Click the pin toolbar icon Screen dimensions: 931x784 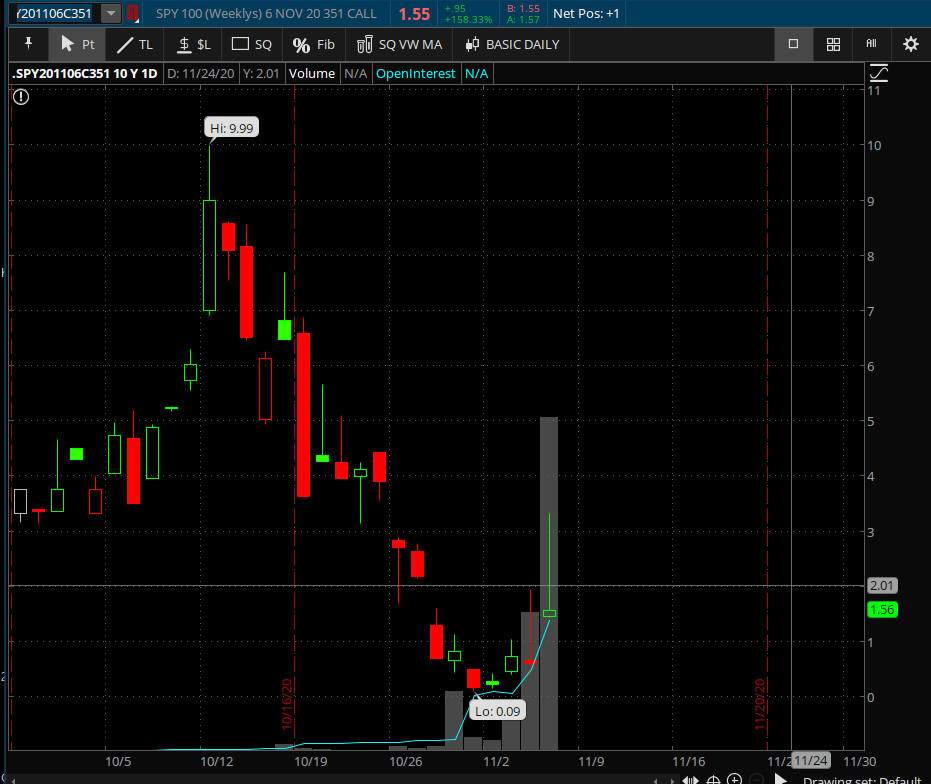(x=28, y=44)
